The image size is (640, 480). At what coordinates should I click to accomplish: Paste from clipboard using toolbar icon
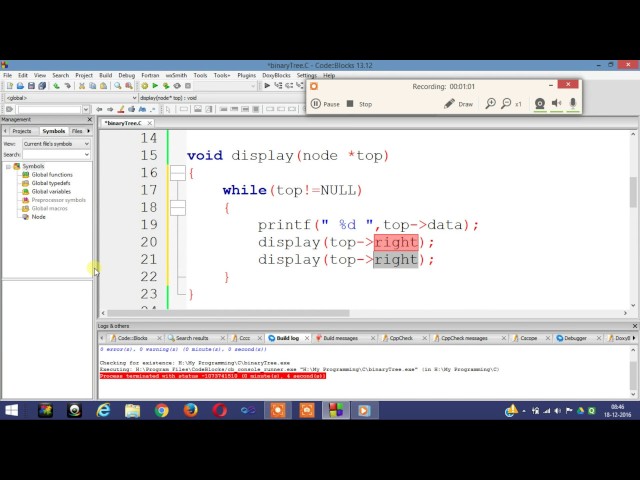[x=104, y=86]
